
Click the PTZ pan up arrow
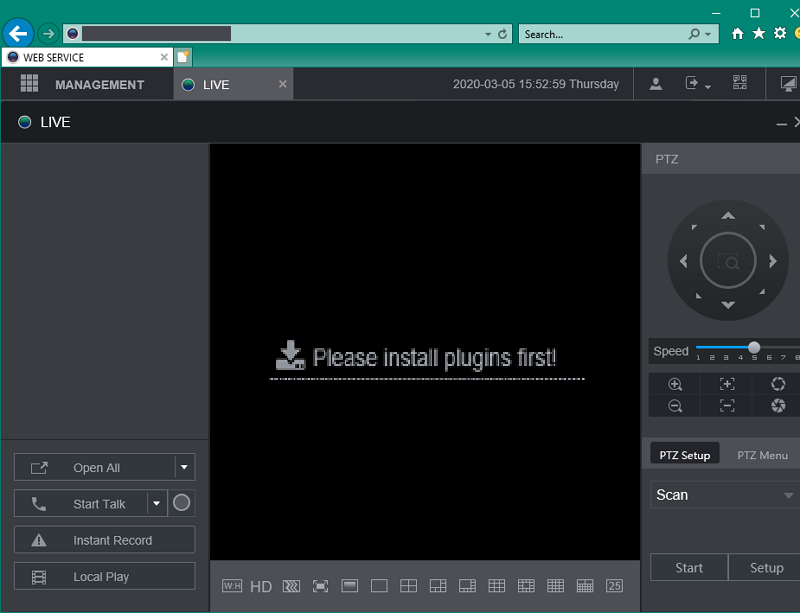coord(728,216)
